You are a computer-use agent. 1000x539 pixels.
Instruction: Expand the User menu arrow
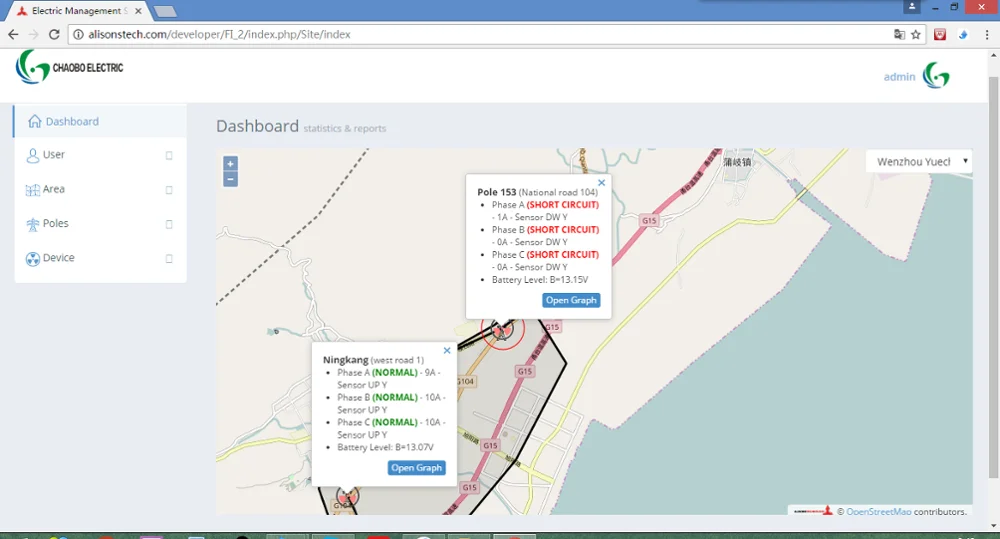169,155
